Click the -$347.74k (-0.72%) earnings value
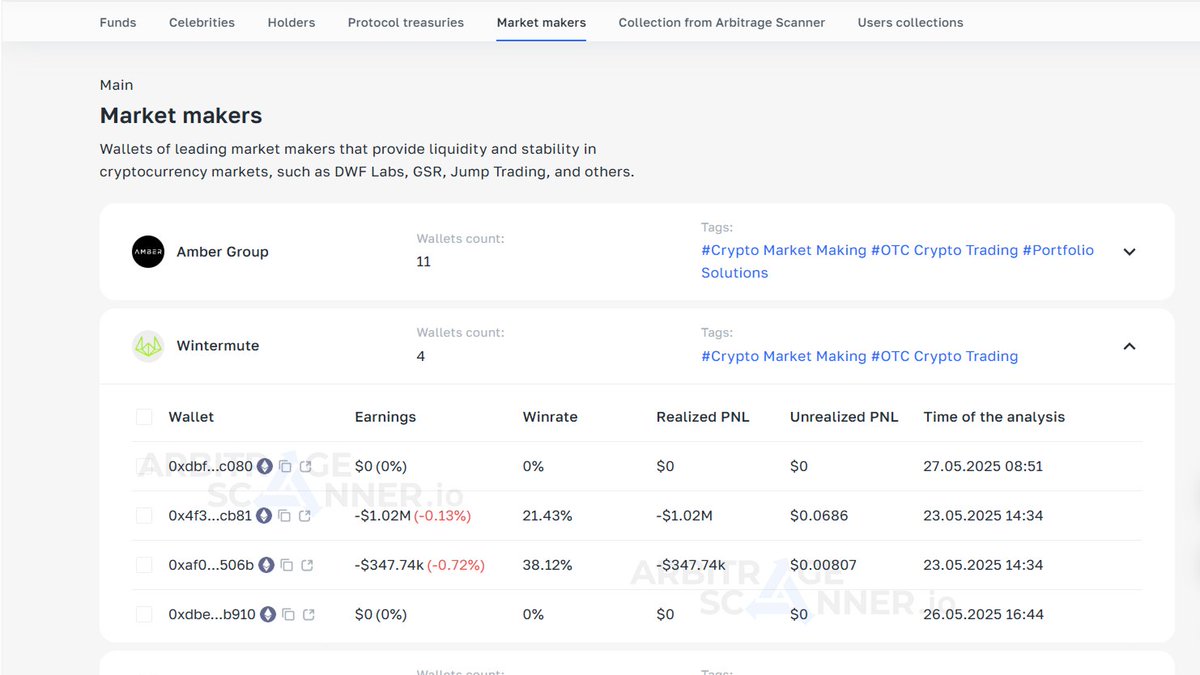This screenshot has height=675, width=1200. click(420, 565)
